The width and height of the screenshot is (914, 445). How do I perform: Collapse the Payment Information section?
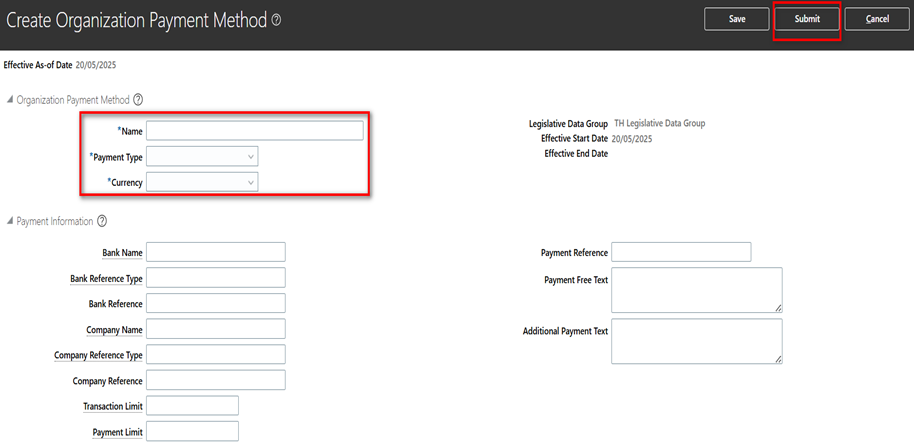coord(10,221)
